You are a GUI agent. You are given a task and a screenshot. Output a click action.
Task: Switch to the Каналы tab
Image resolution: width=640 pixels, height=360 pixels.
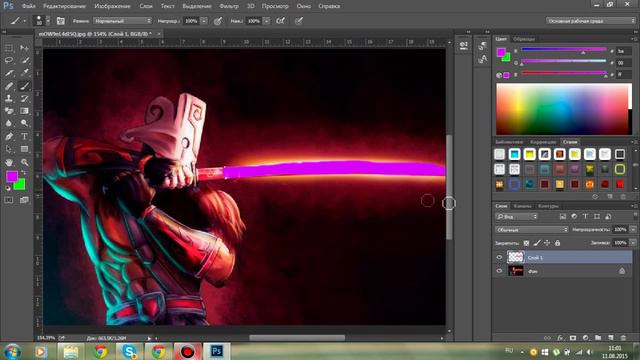(x=522, y=206)
